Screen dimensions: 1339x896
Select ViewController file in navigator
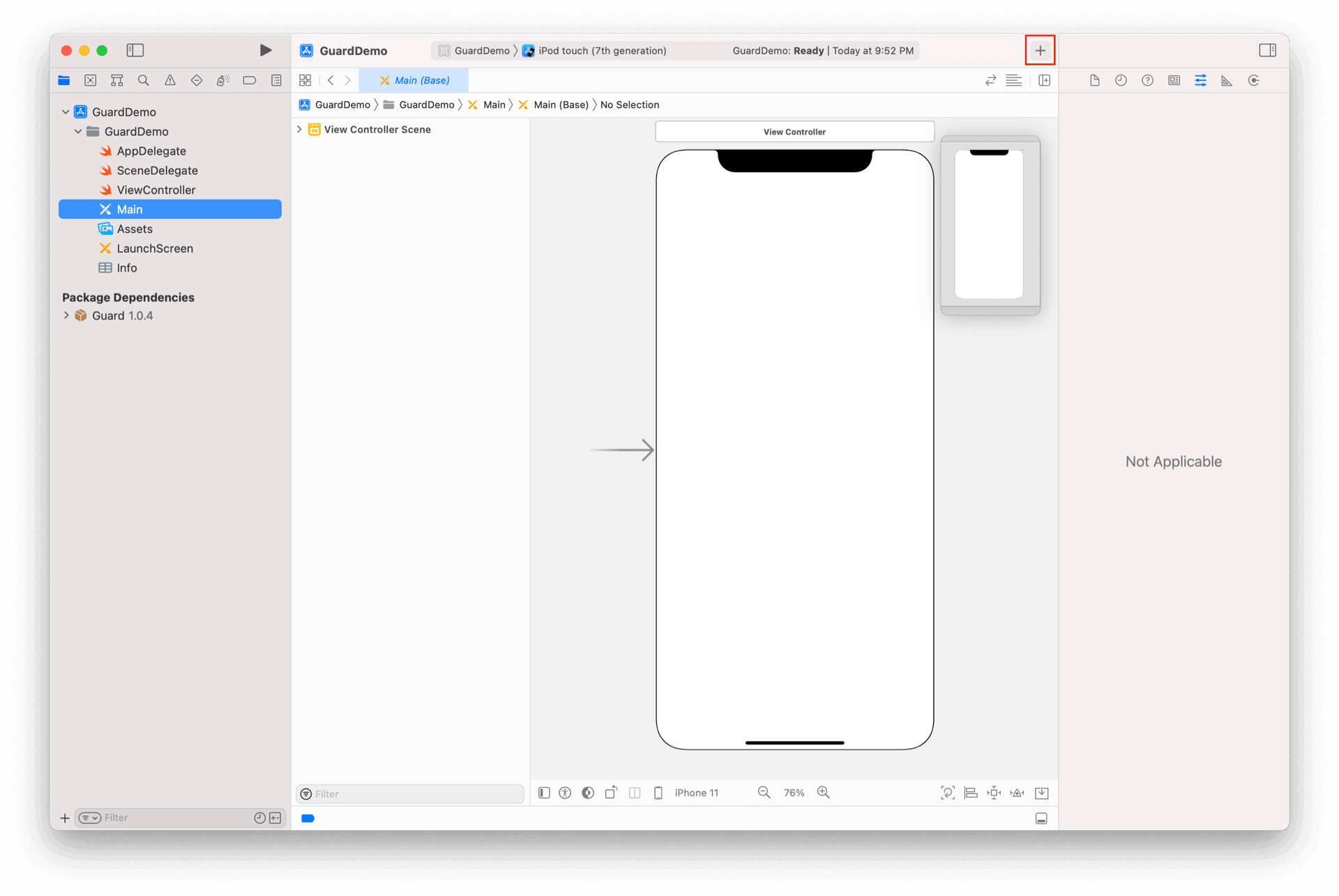pyautogui.click(x=156, y=190)
